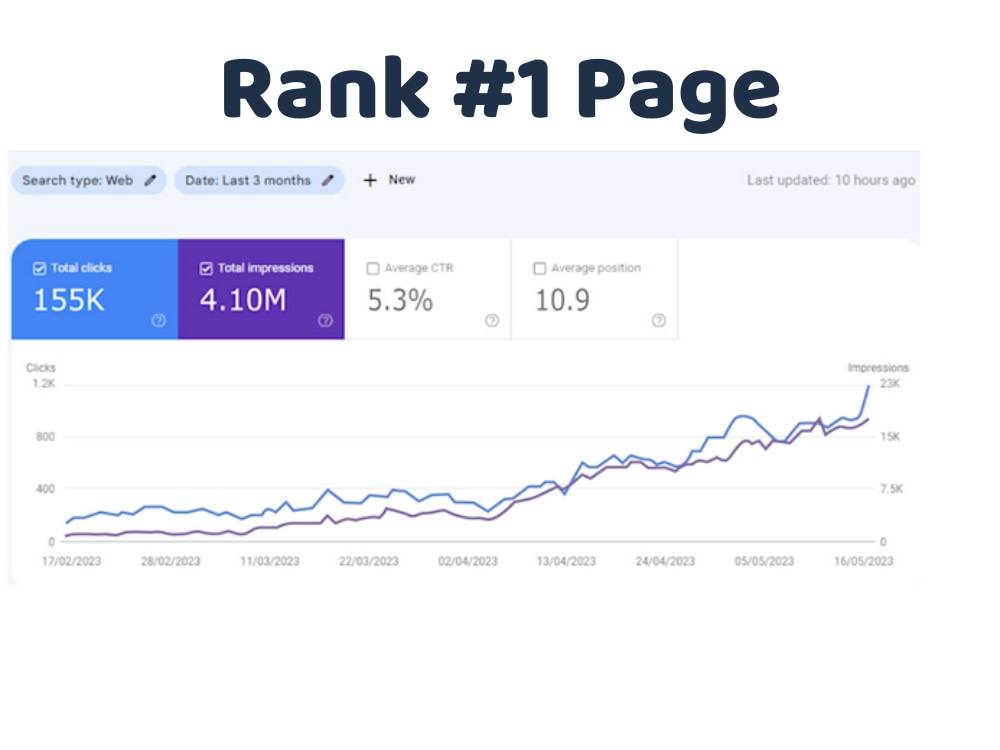Select the 4.10M total impressions value
Screen dimensions: 1000x750
pyautogui.click(x=243, y=300)
